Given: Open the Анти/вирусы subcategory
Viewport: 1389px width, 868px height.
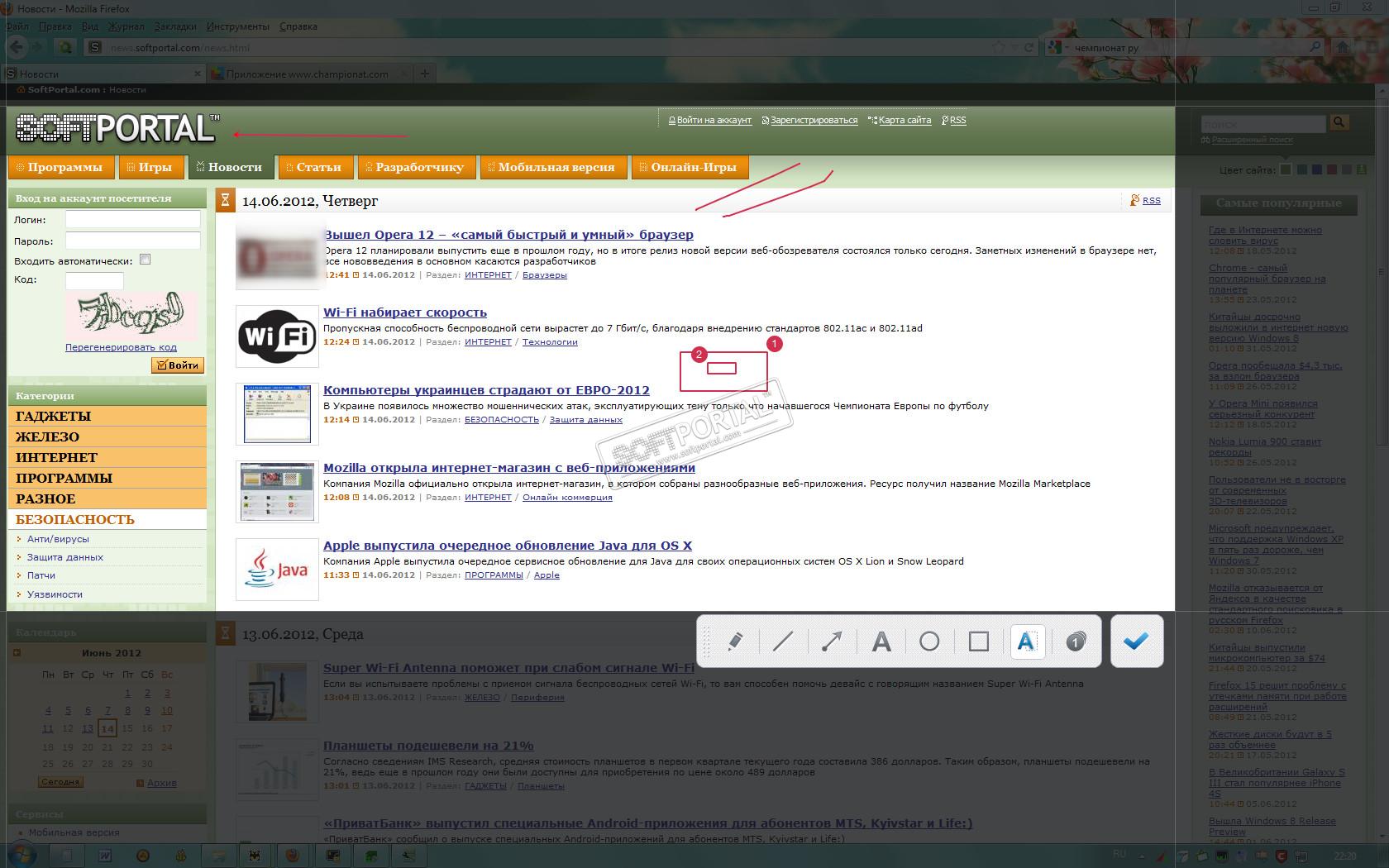Looking at the screenshot, I should click(x=58, y=539).
